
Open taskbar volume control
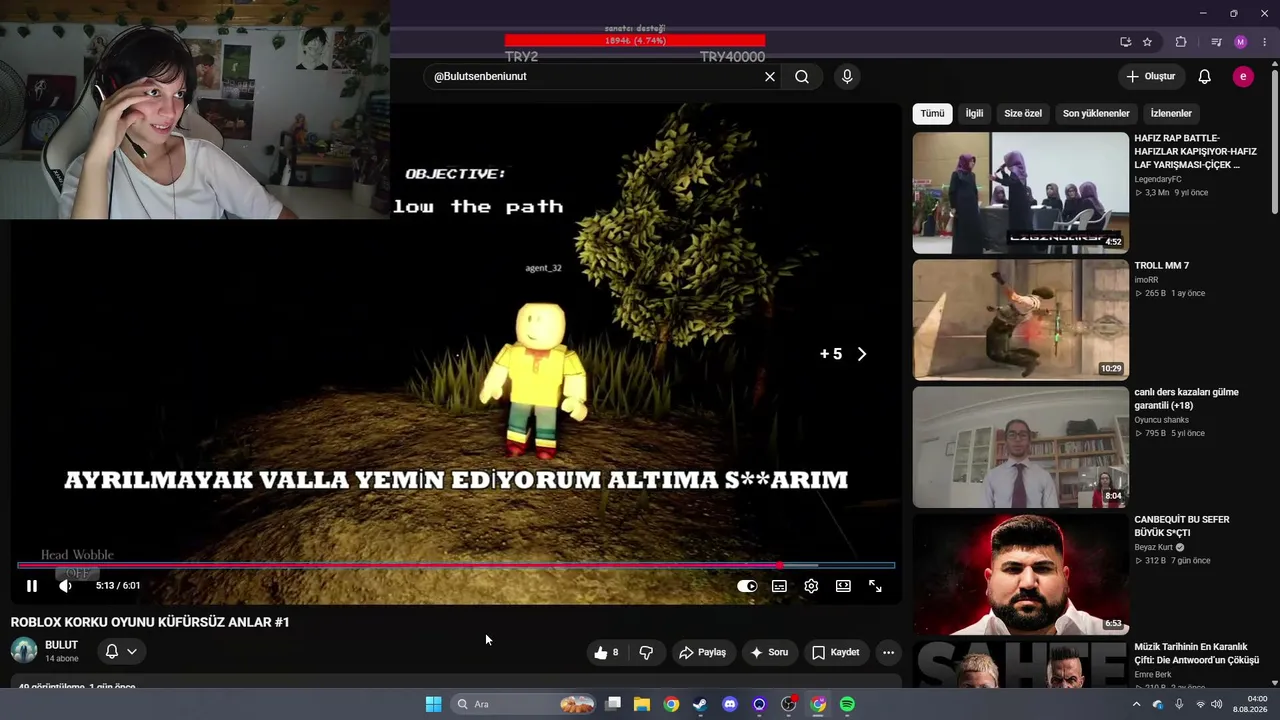tap(1216, 704)
